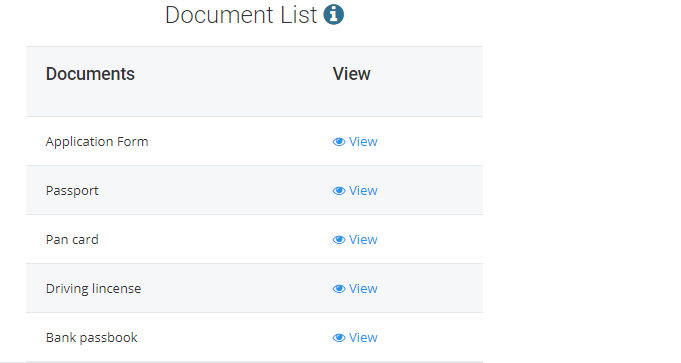Select the Passport document name
681x363 pixels.
coord(72,191)
